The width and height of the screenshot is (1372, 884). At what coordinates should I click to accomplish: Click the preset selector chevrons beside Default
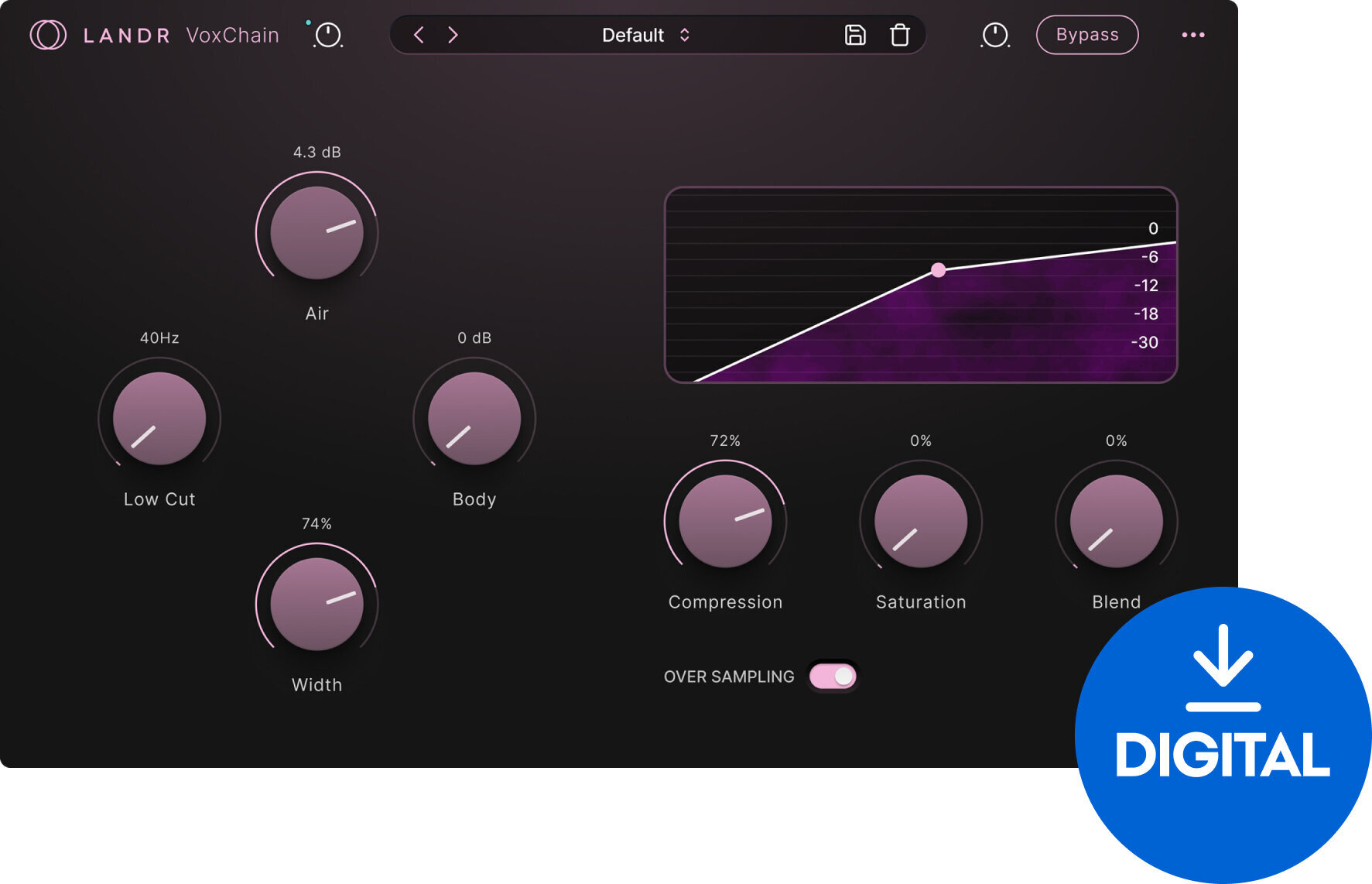[684, 35]
